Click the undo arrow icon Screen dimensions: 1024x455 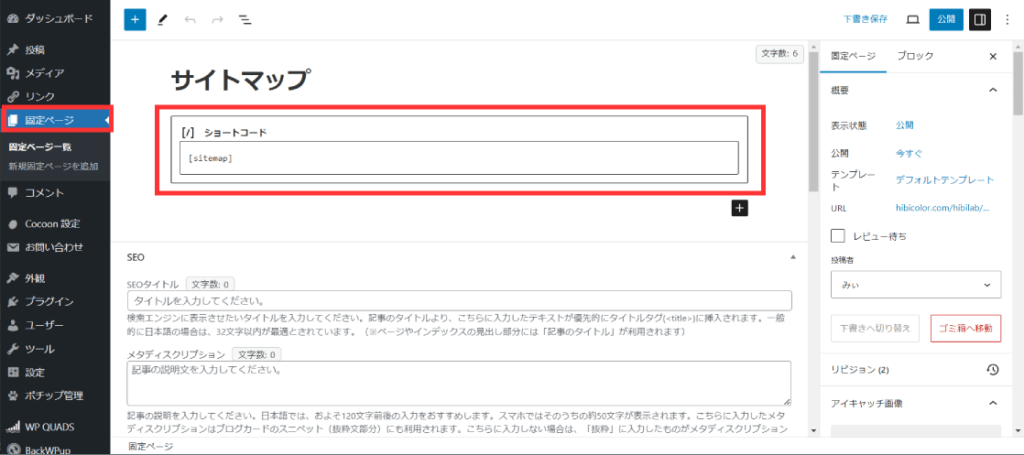click(190, 19)
